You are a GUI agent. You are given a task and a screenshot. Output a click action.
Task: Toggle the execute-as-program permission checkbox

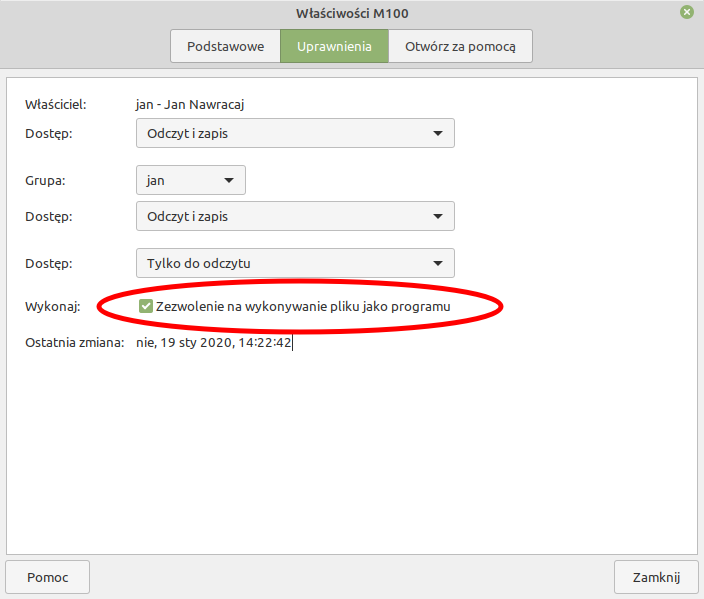coord(146,306)
